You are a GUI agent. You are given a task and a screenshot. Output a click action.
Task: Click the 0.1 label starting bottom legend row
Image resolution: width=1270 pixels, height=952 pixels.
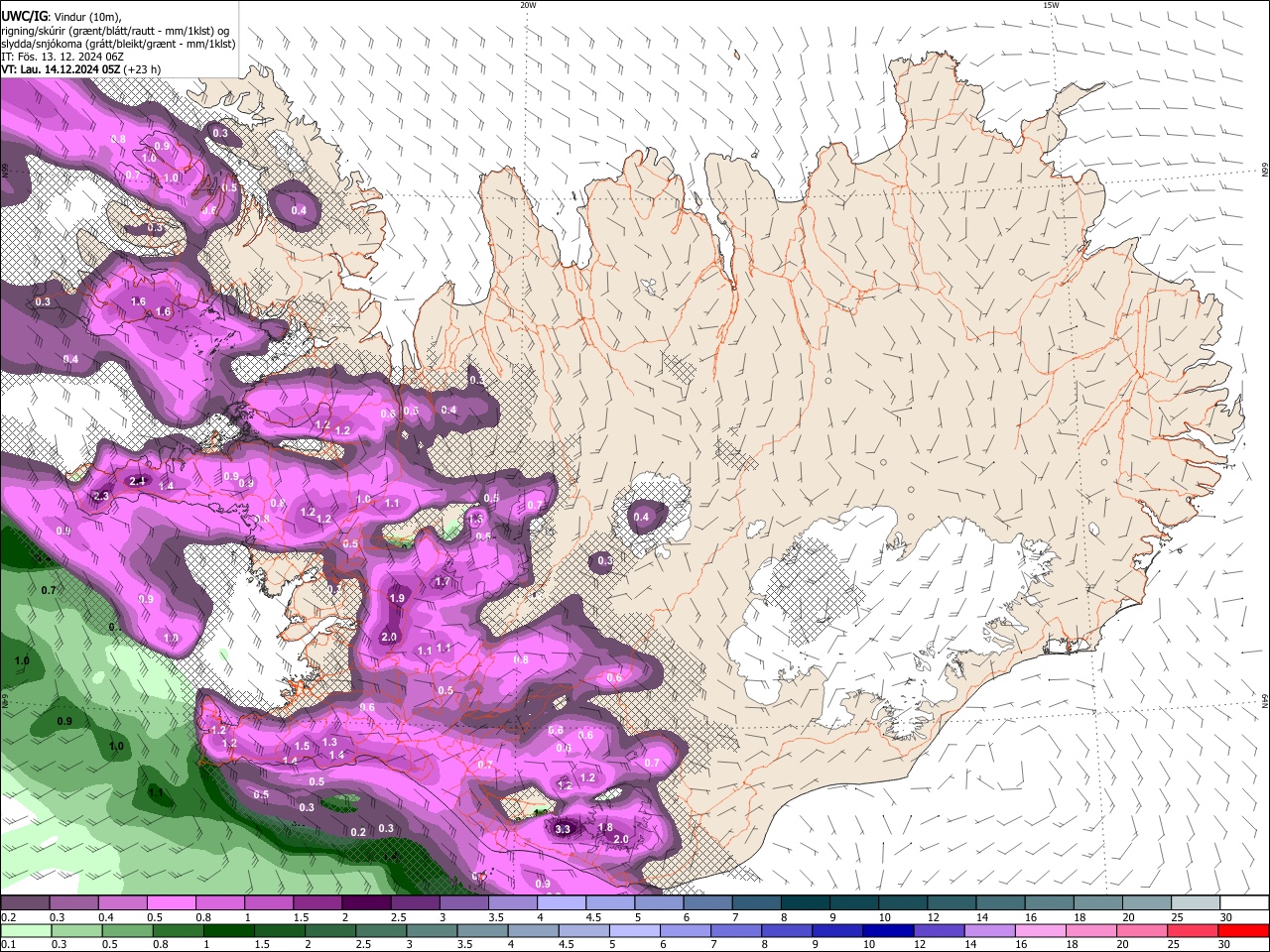[8, 945]
